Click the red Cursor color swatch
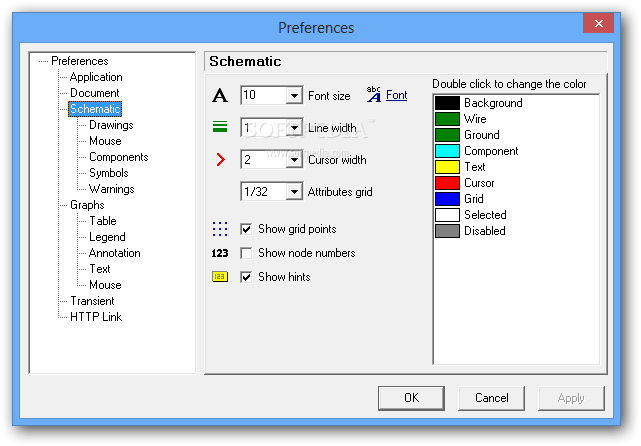This screenshot has height=446, width=641. tap(447, 183)
